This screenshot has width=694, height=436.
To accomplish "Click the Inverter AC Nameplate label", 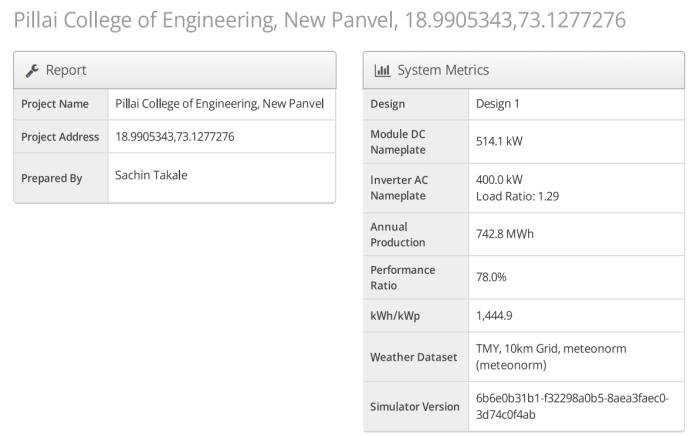I will pos(399,187).
